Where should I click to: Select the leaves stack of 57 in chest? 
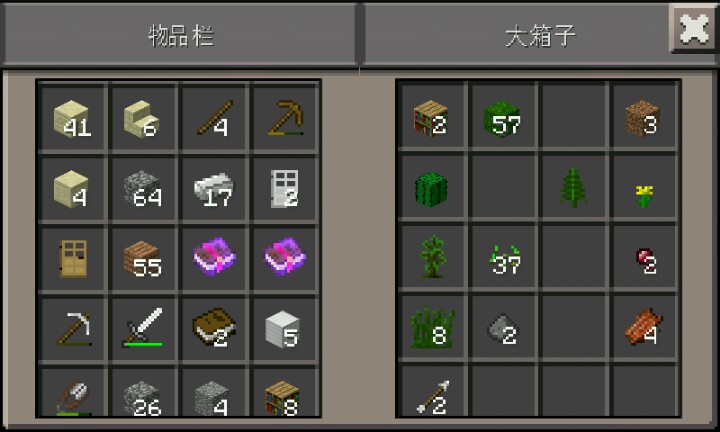503,118
